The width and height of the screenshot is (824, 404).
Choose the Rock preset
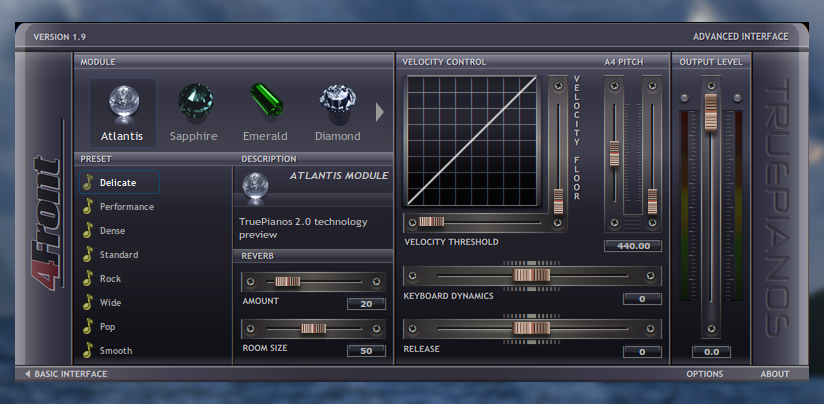[110, 279]
